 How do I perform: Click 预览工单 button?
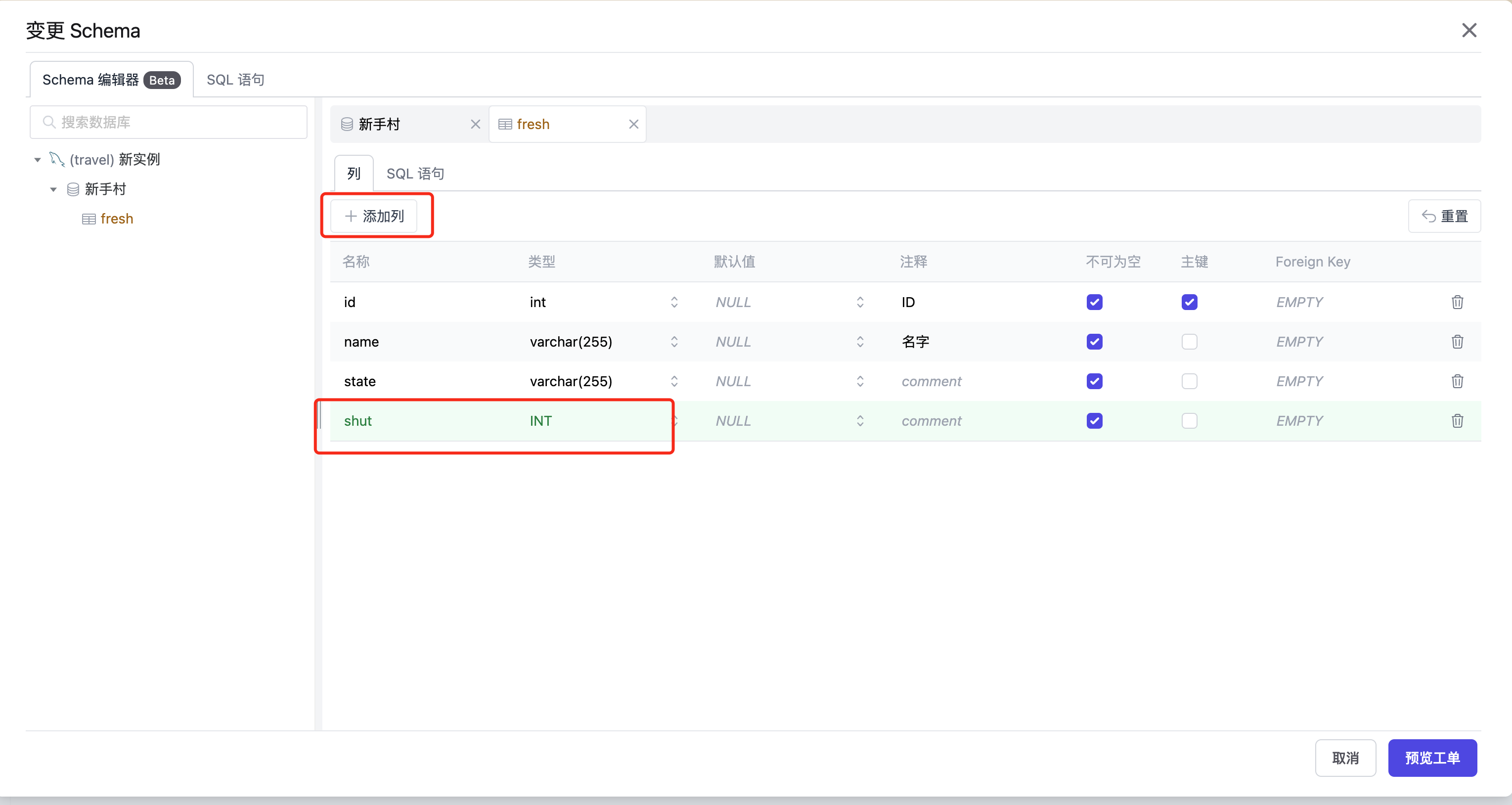1431,758
